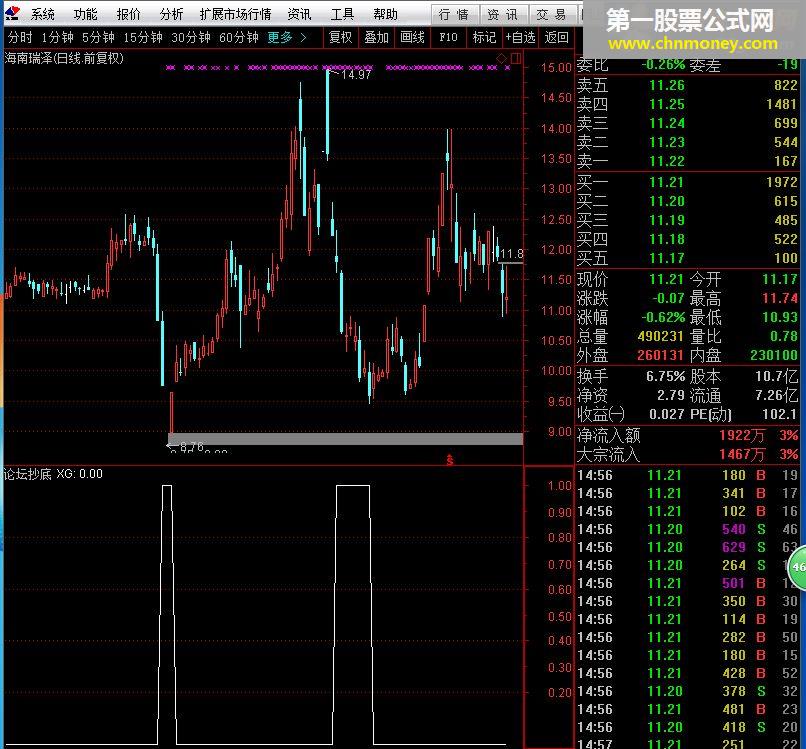Viewport: 806px width, 749px height.
Task: Click the 返回 back button
Action: pos(557,38)
